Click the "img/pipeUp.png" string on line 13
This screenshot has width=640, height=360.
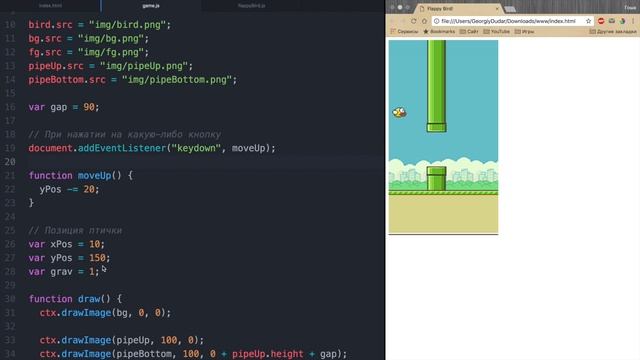coord(144,66)
